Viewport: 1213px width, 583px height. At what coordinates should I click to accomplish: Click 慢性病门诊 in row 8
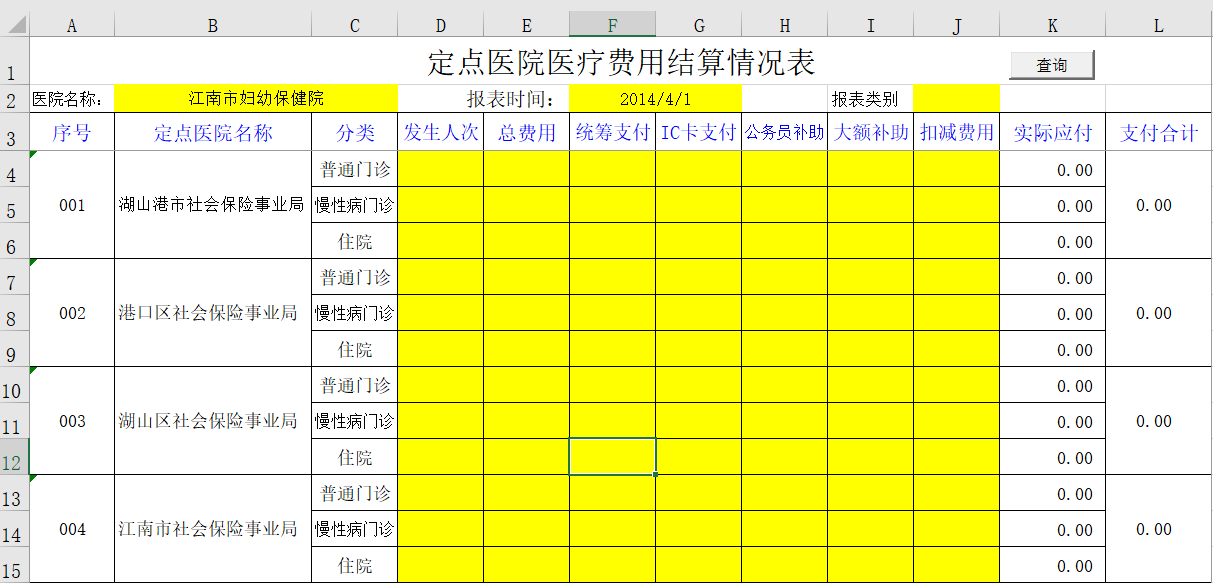click(x=355, y=313)
